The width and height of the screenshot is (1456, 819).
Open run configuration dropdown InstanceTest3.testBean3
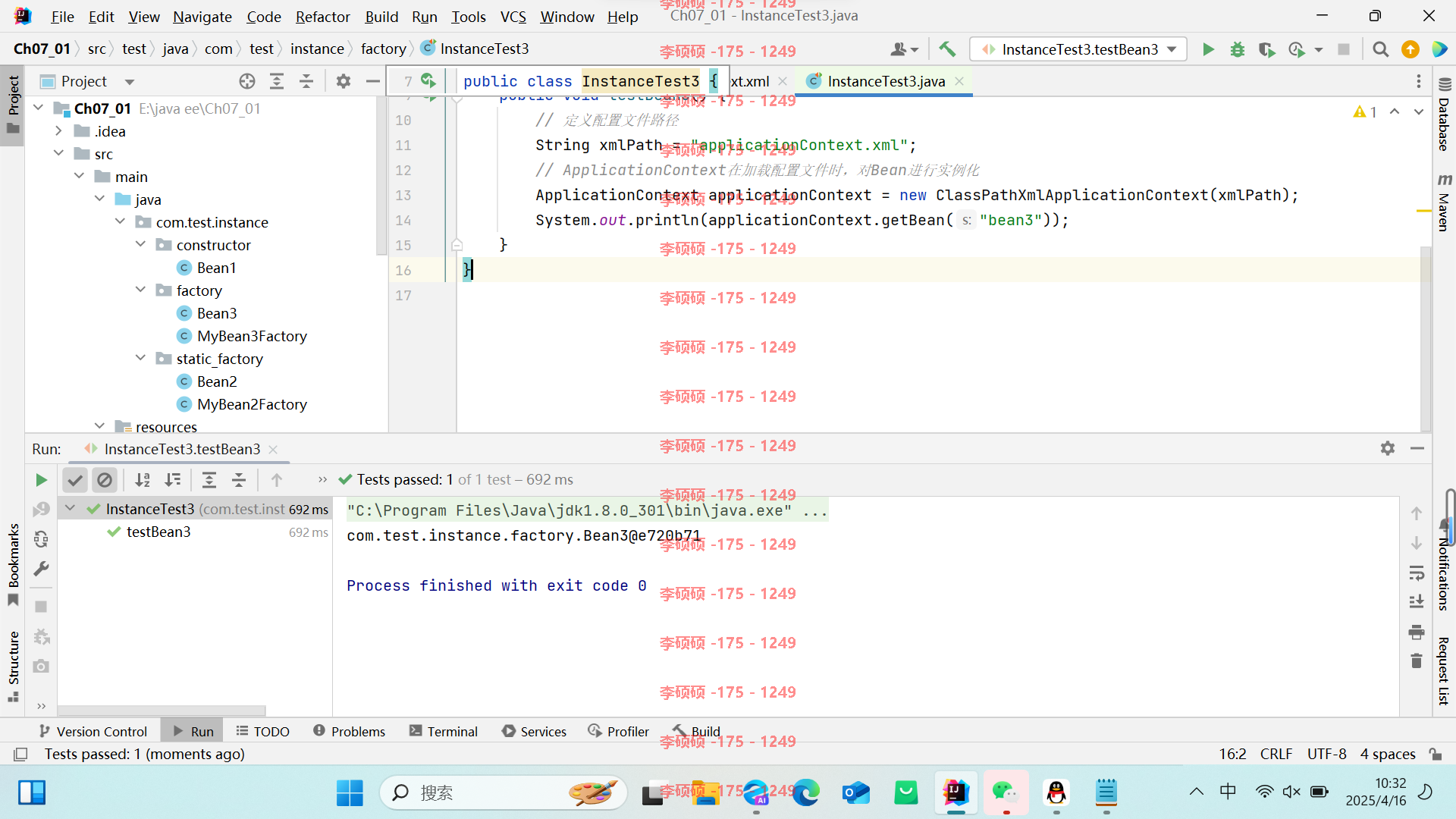pyautogui.click(x=1078, y=49)
